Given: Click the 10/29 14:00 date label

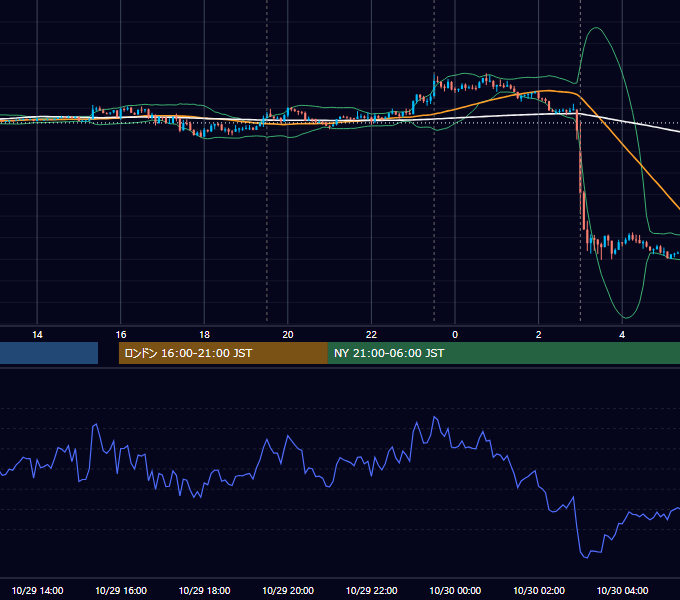Looking at the screenshot, I should 37,590.
